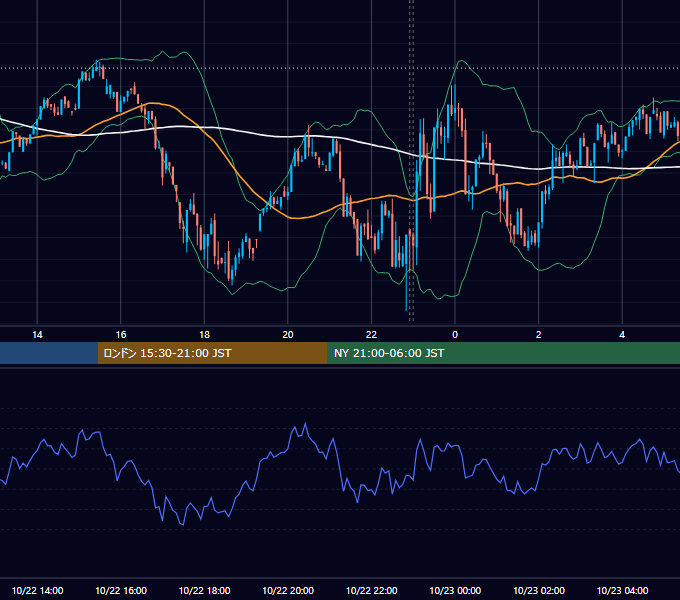The height and width of the screenshot is (600, 680).
Task: Click the blue session band before London
Action: pyautogui.click(x=49, y=353)
